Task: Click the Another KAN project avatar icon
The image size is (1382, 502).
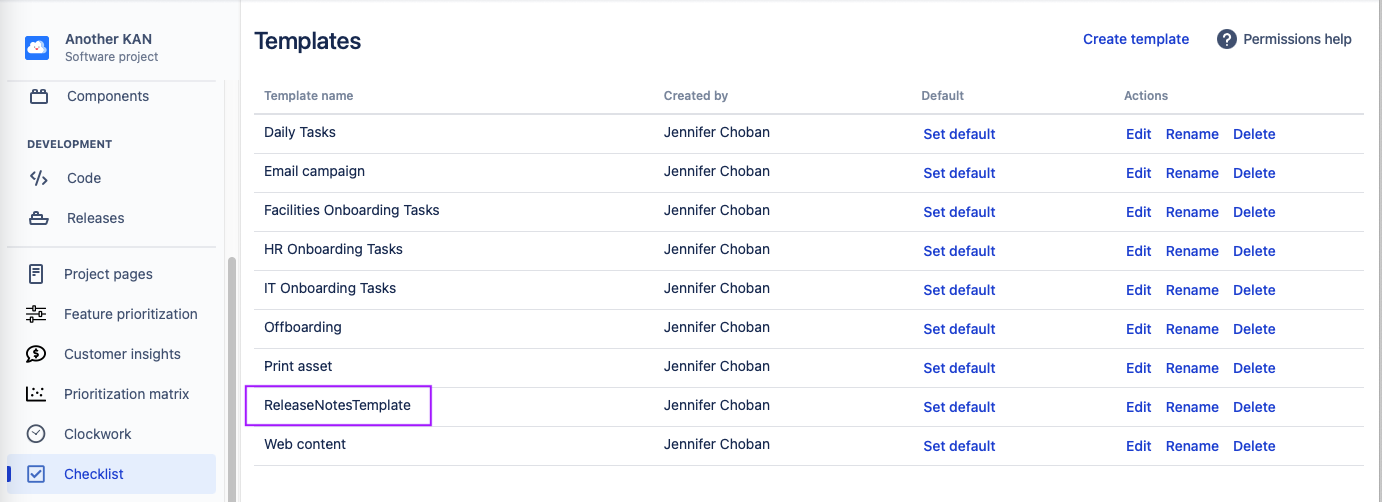Action: click(x=37, y=48)
